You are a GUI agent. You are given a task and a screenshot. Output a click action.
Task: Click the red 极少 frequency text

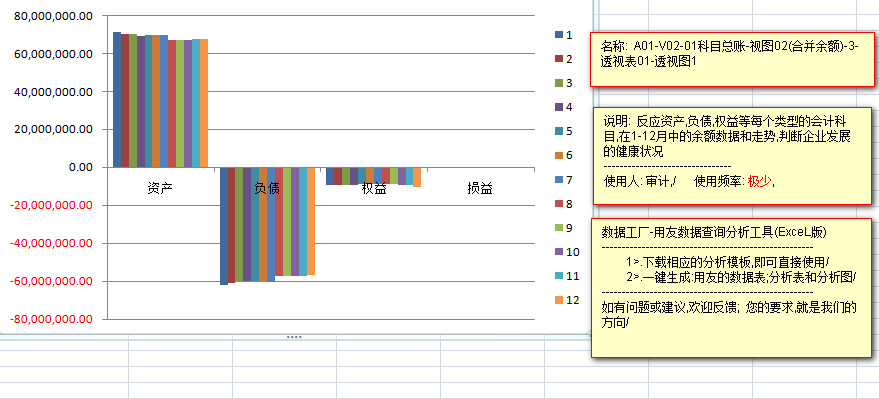[x=759, y=181]
